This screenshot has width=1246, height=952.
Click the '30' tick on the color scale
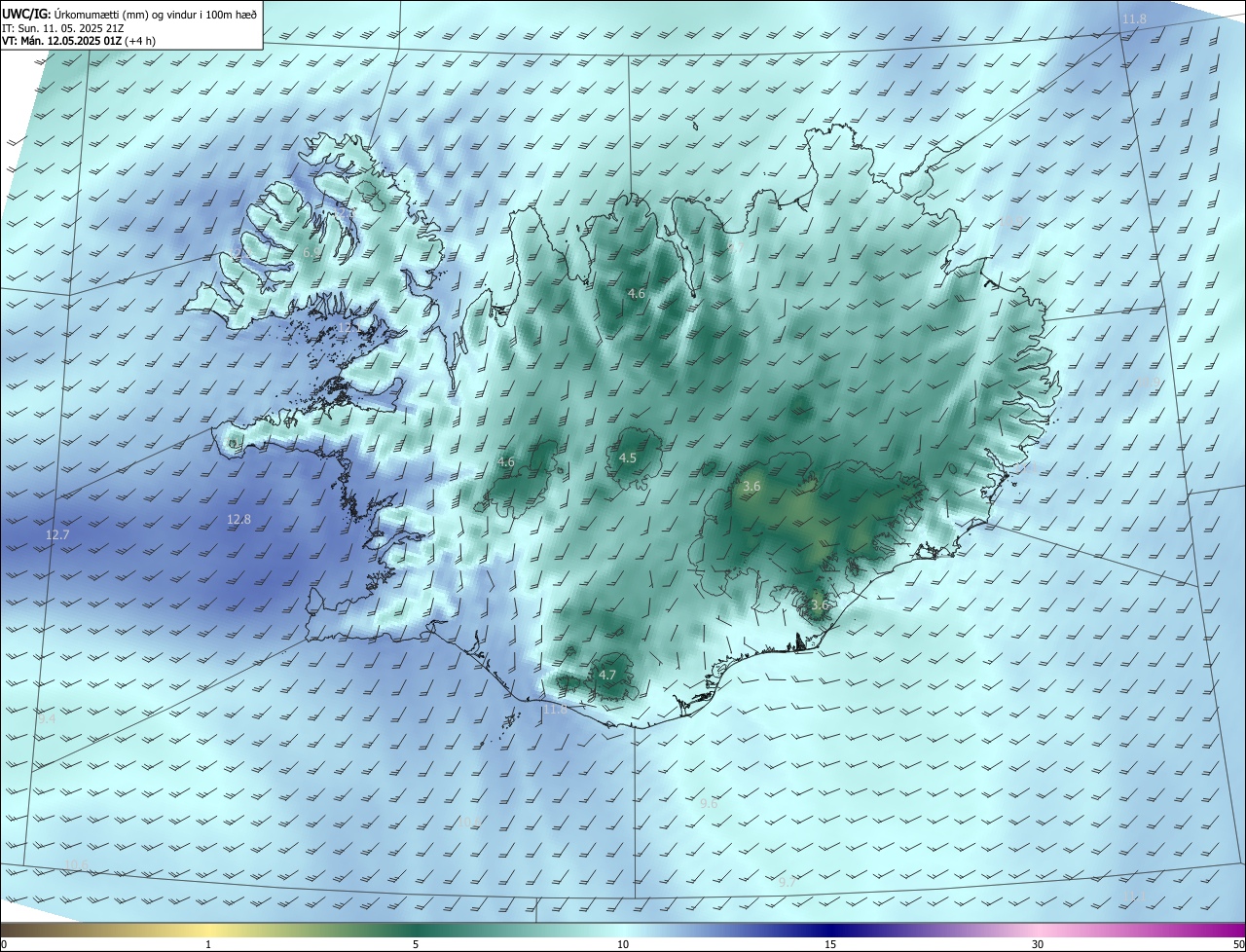1038,945
